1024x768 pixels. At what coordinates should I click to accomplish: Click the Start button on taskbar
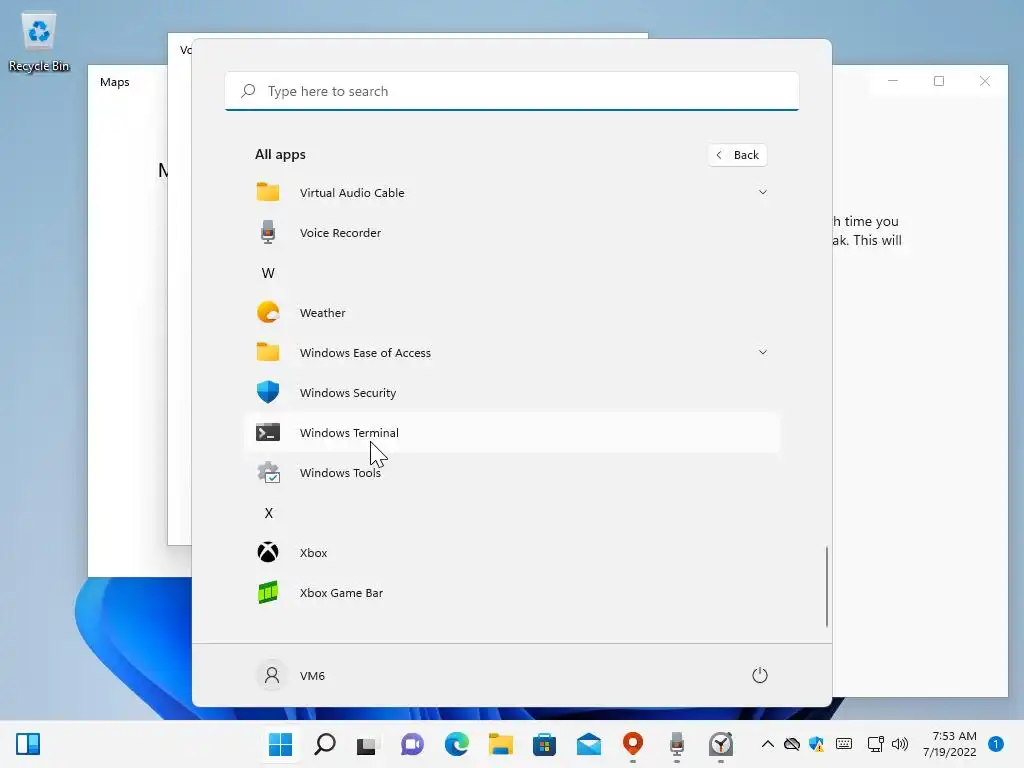(x=280, y=744)
